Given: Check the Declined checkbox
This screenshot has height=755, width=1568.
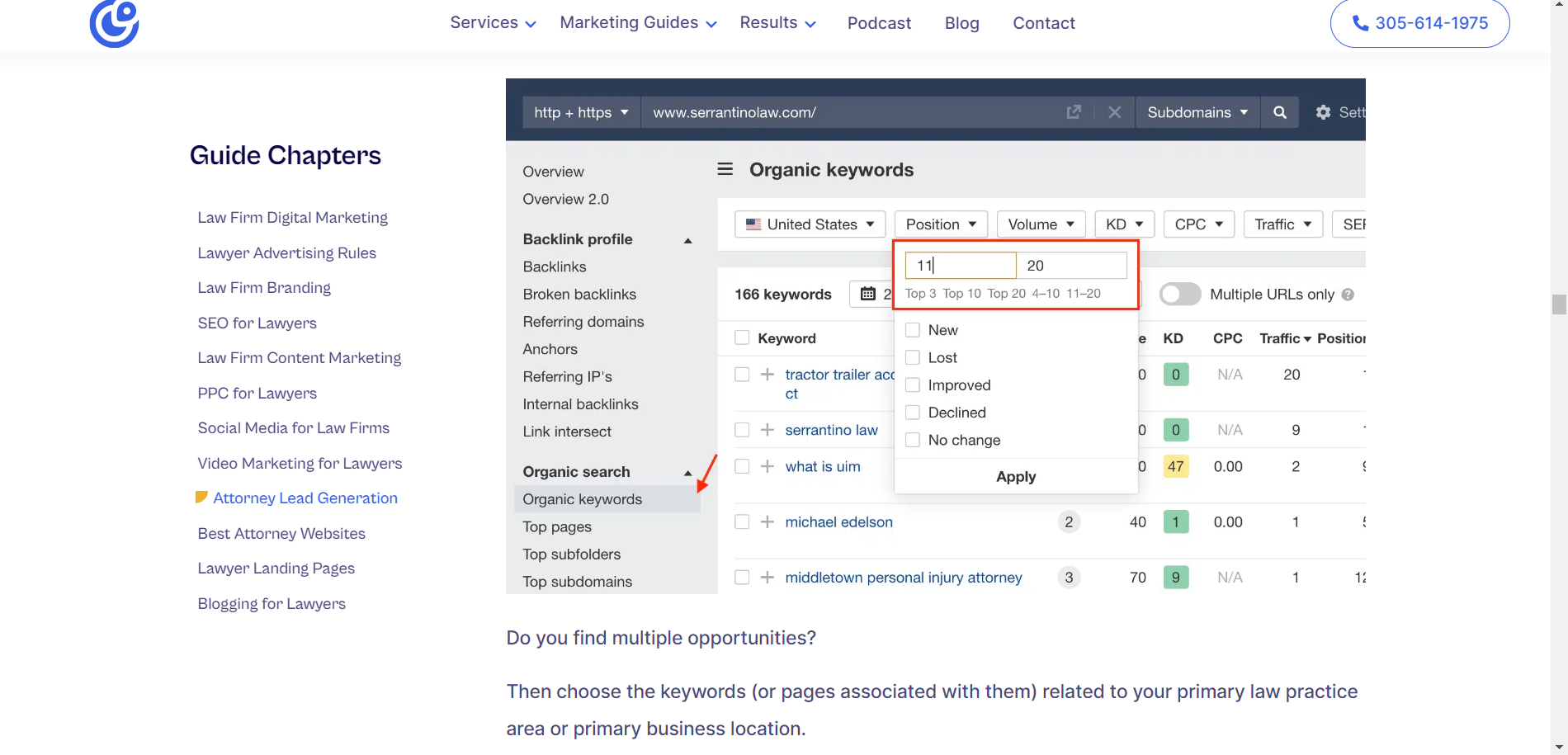Looking at the screenshot, I should pos(913,413).
